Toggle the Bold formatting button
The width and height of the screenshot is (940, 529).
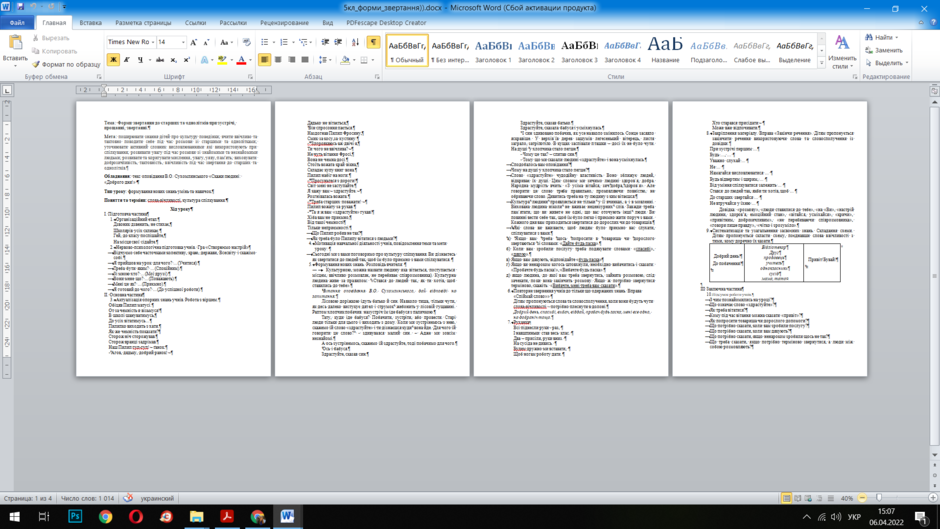[x=113, y=60]
